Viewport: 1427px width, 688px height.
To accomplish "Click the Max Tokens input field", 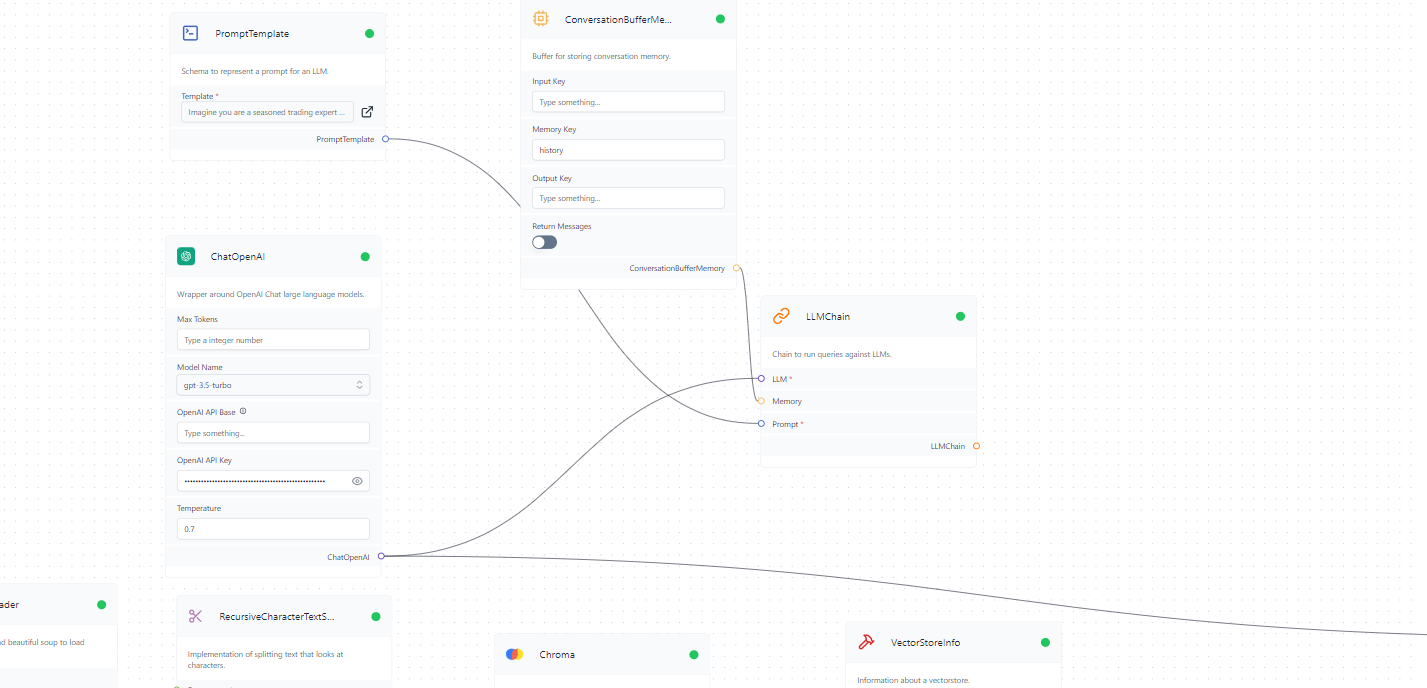I will tap(273, 339).
